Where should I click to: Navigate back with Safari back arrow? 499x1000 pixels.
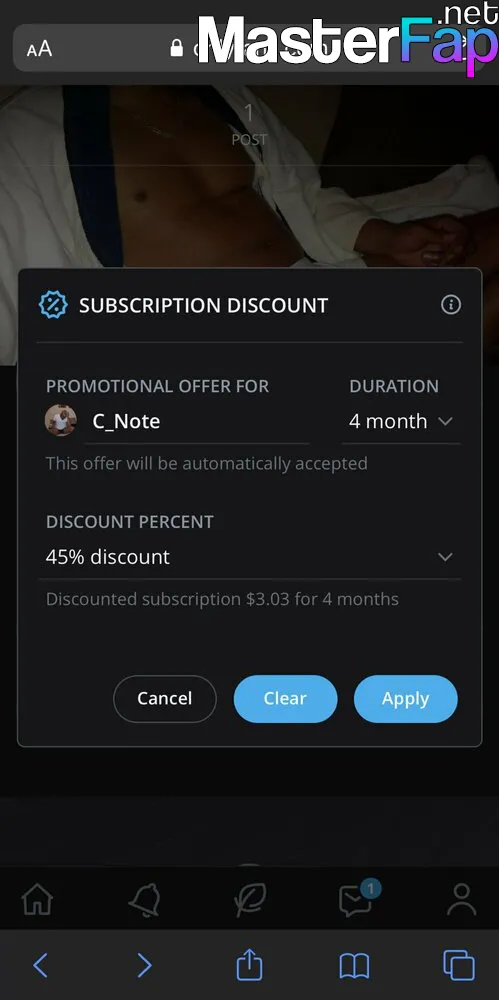[40, 966]
